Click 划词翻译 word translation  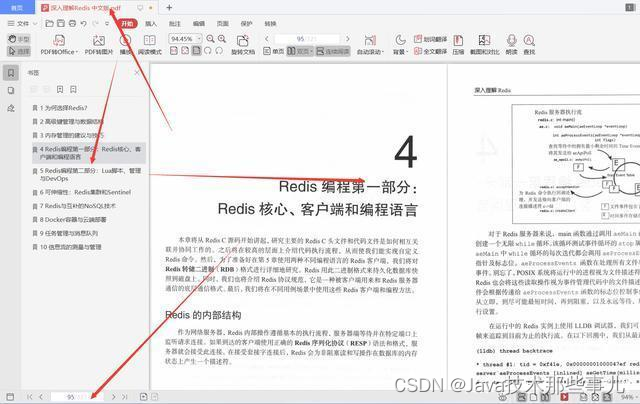(x=430, y=39)
